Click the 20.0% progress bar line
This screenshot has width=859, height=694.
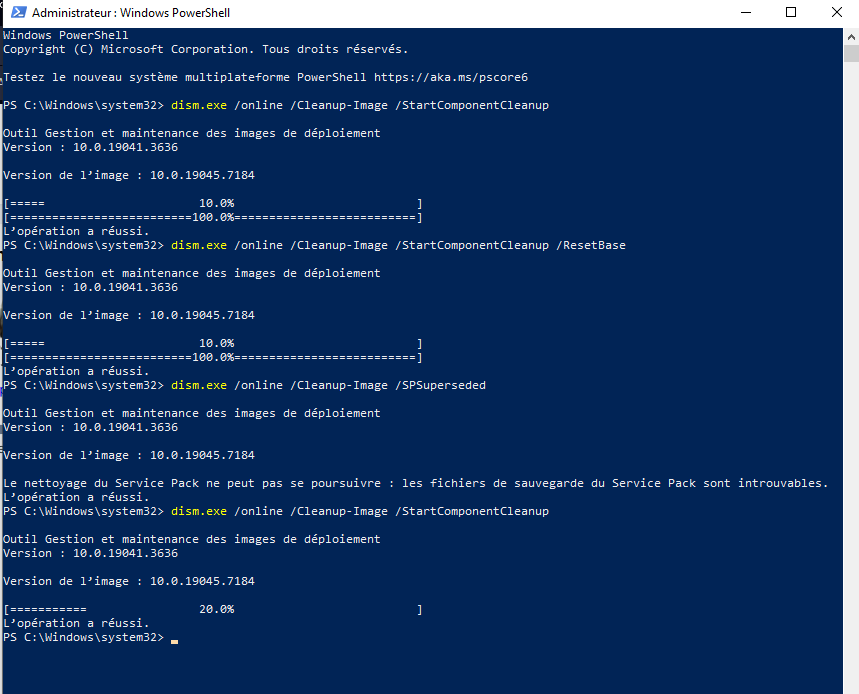coord(213,609)
